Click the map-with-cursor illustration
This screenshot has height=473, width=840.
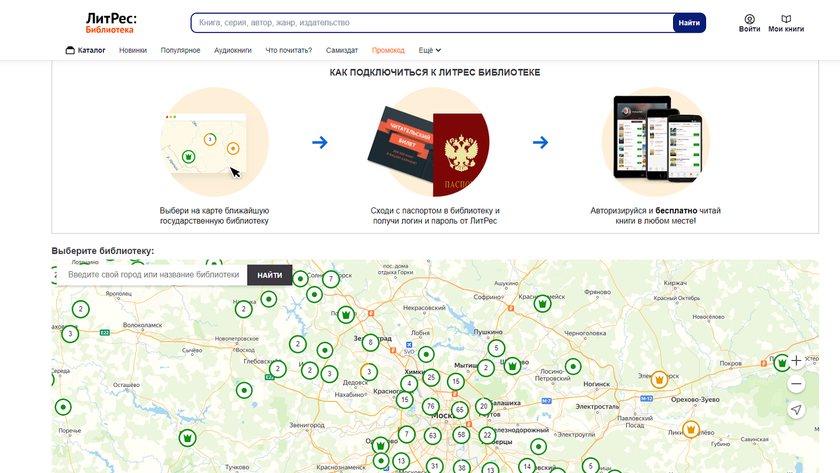point(214,142)
